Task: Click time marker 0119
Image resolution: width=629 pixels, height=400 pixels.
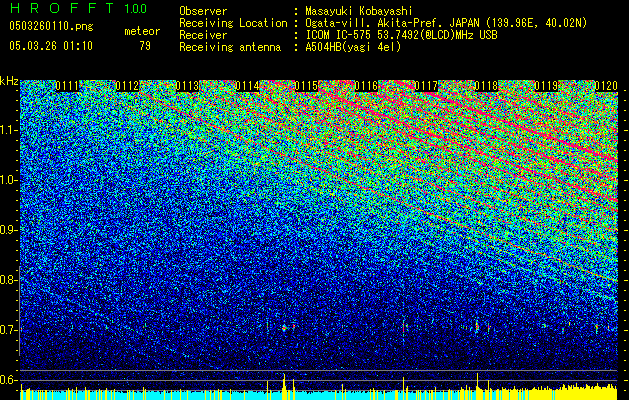Action: click(x=546, y=86)
